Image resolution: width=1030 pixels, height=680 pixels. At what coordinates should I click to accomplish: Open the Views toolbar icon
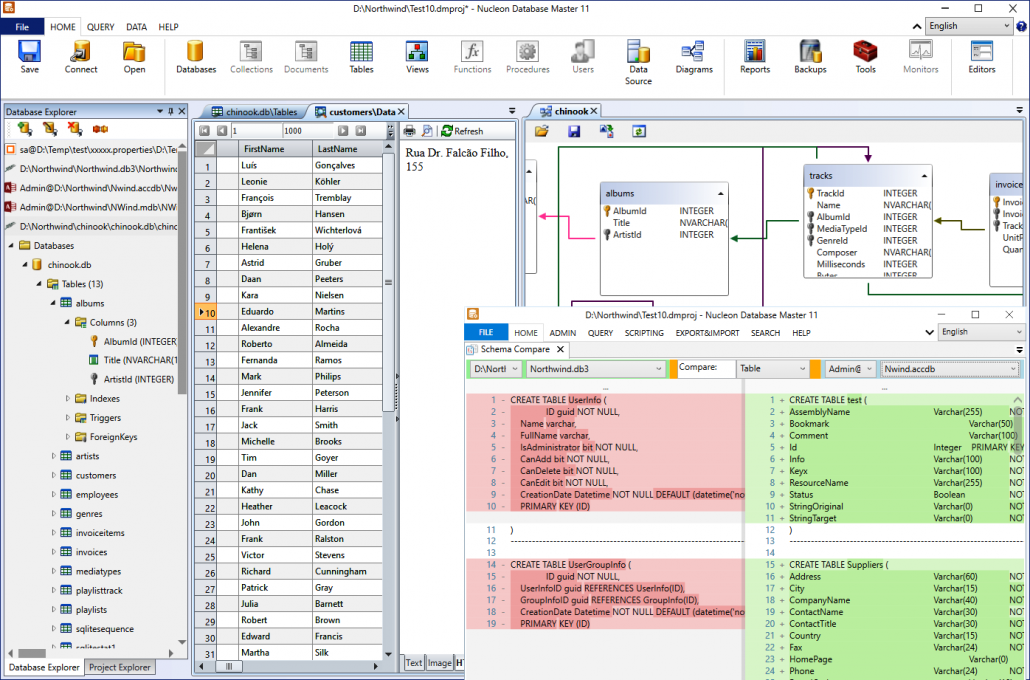tap(416, 57)
